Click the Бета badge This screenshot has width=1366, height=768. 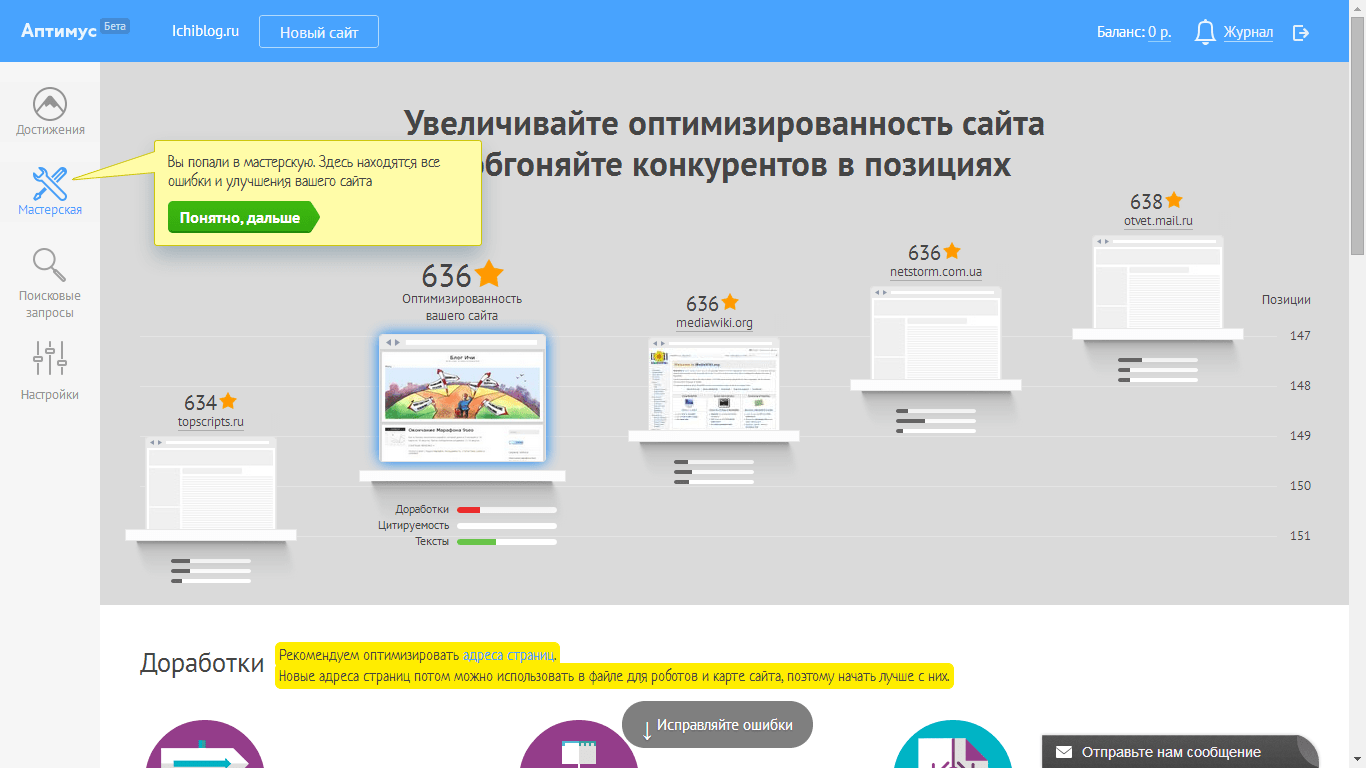point(115,26)
